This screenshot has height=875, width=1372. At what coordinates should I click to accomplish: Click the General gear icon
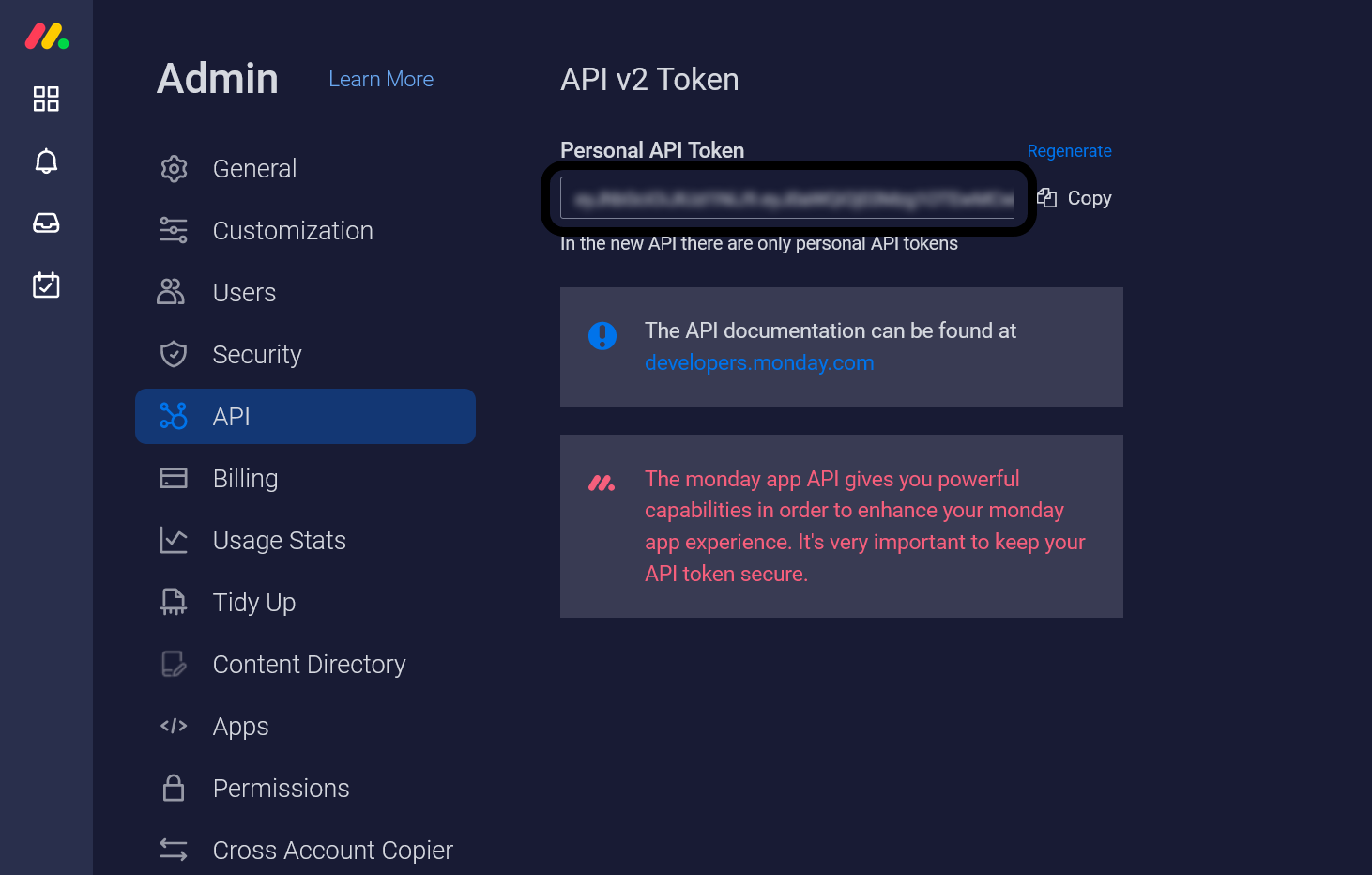tap(174, 169)
